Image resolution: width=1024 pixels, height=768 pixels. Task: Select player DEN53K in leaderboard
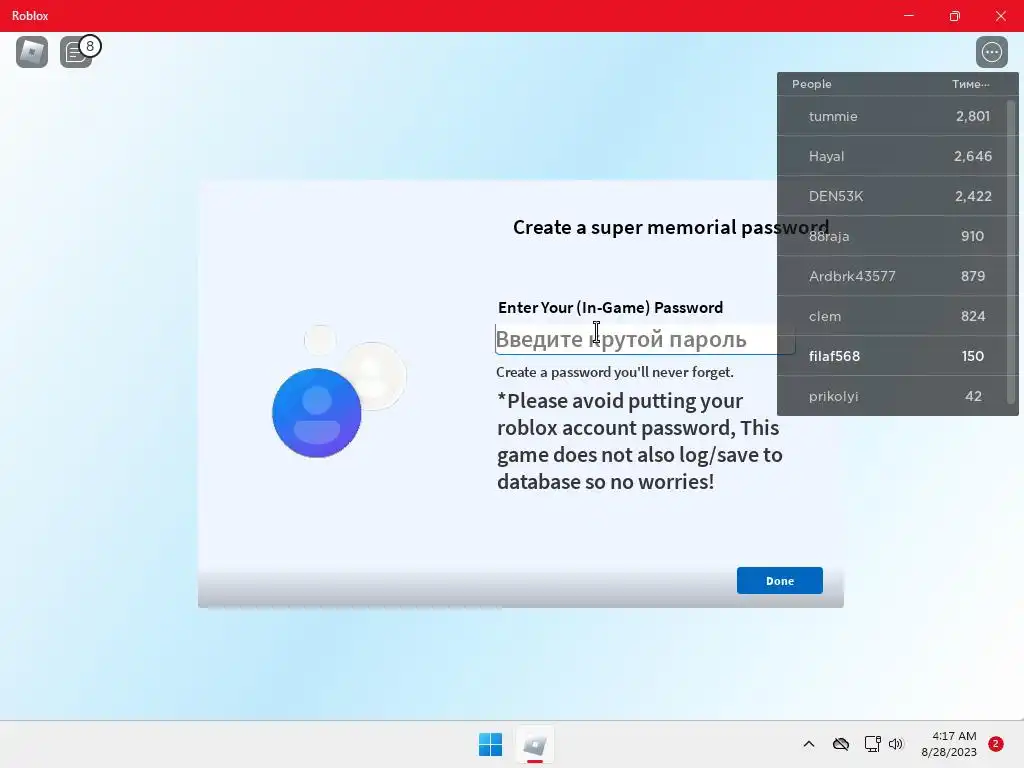pos(892,196)
